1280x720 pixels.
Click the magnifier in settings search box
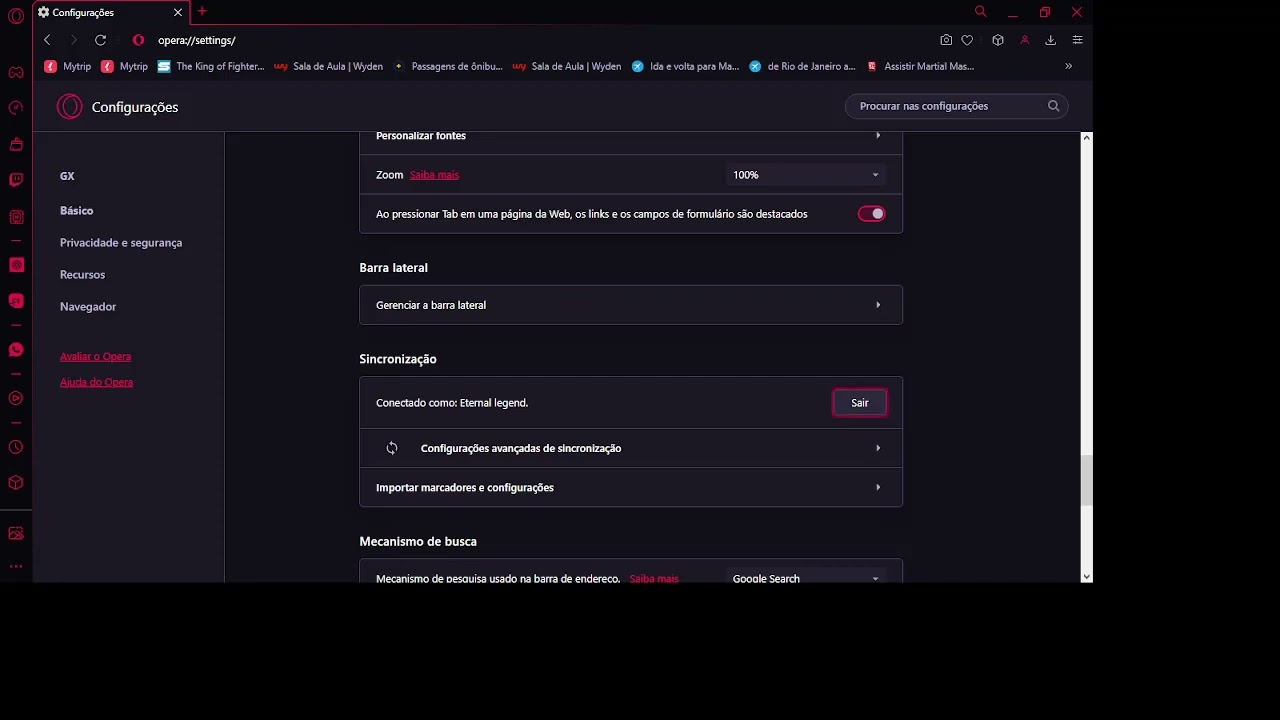click(x=1053, y=106)
